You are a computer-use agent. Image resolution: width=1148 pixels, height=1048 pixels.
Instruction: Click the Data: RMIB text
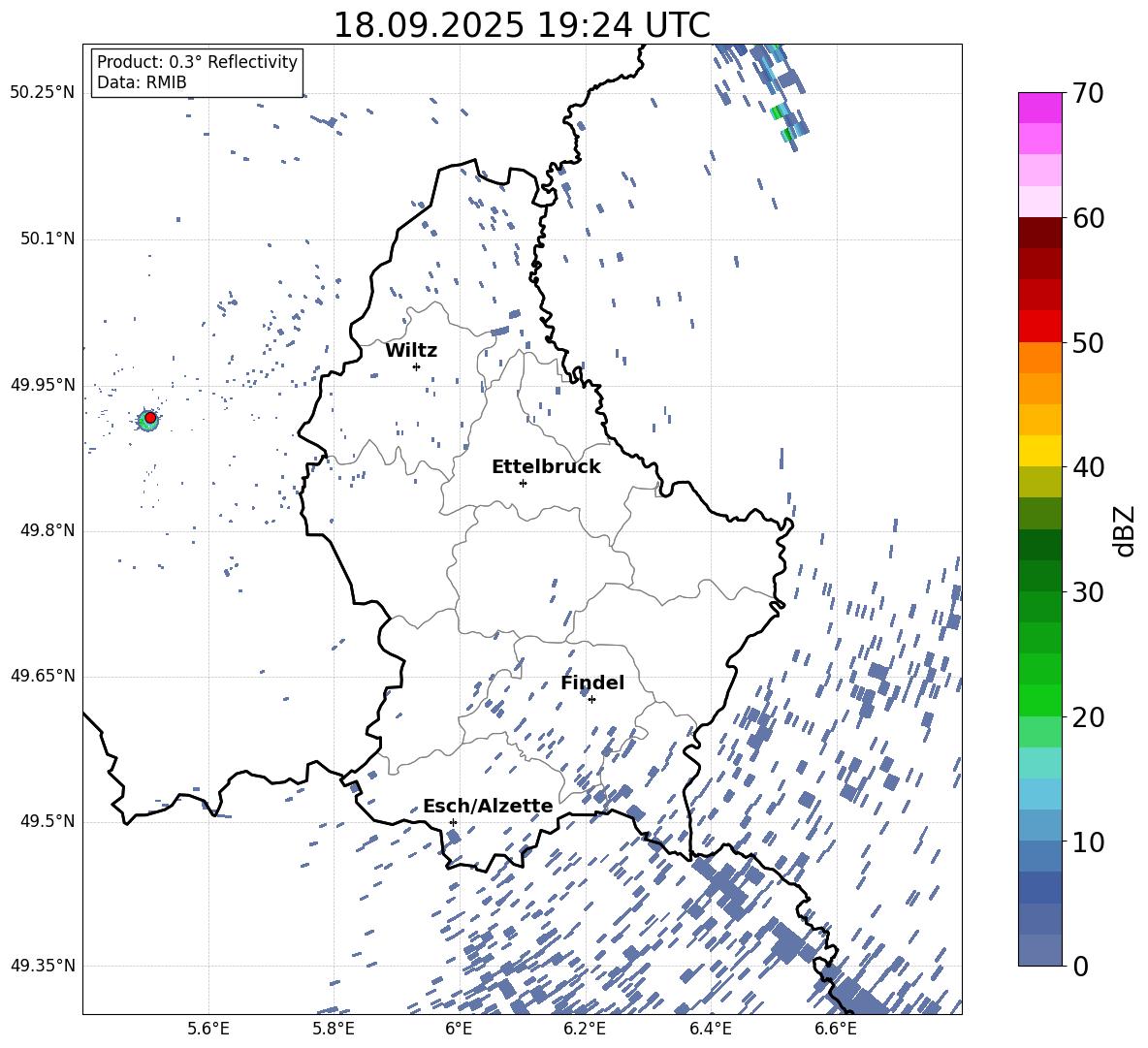click(142, 82)
